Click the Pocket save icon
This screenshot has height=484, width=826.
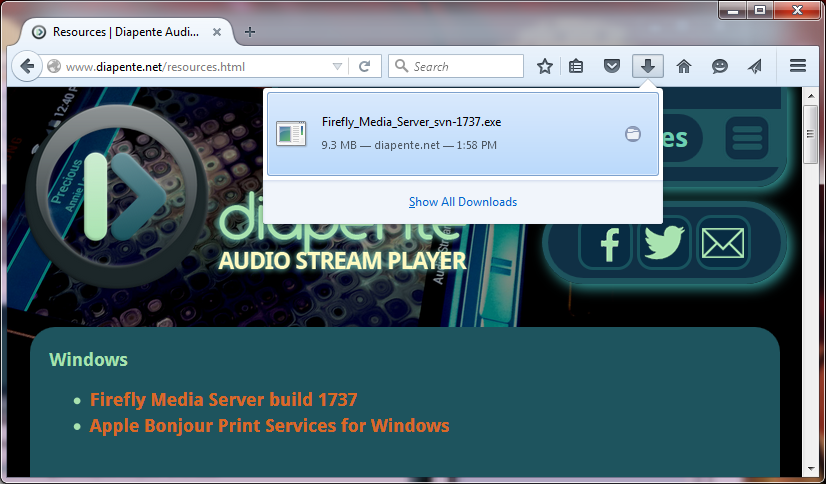(x=611, y=67)
